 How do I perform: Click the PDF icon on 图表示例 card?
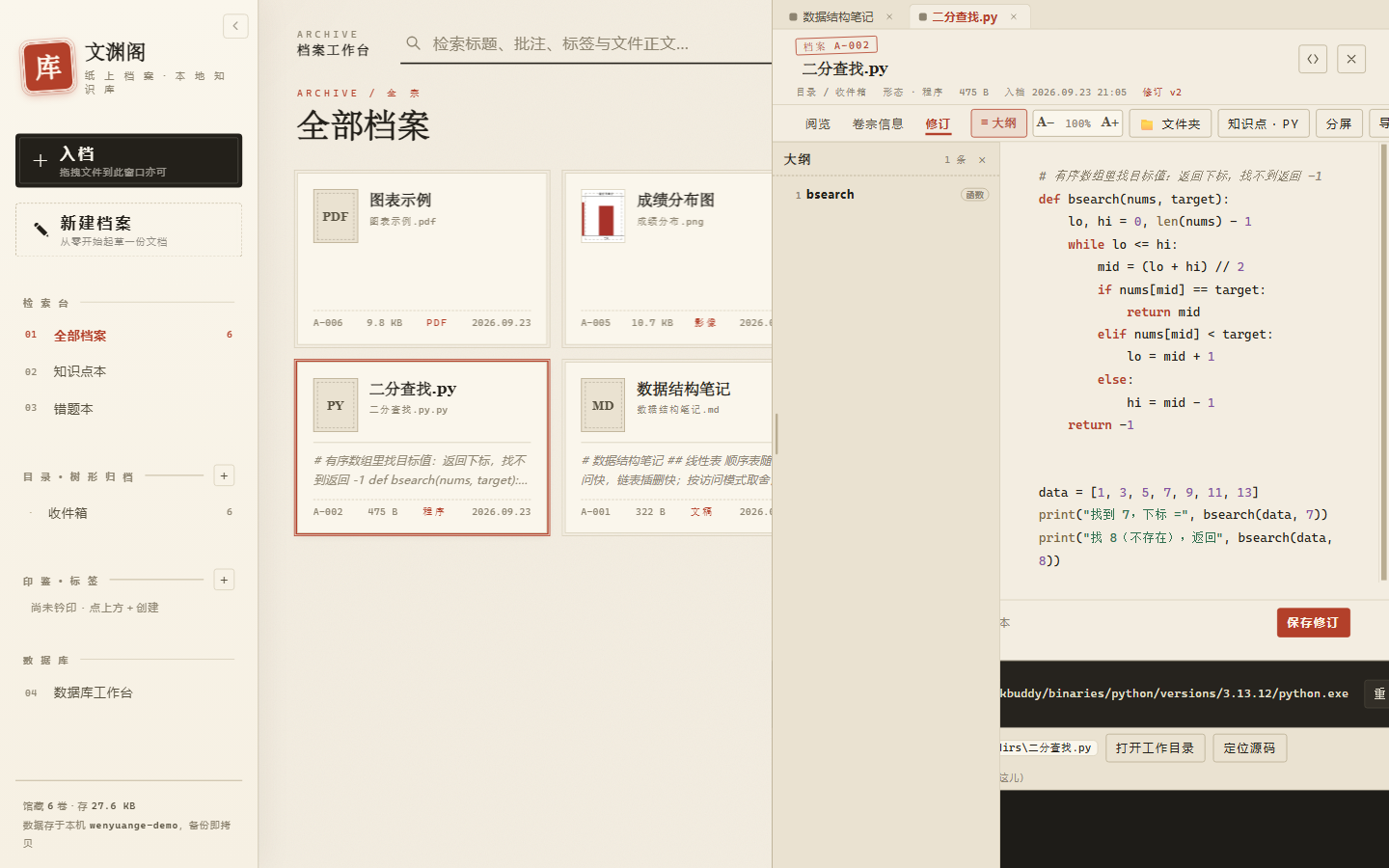[x=336, y=216]
